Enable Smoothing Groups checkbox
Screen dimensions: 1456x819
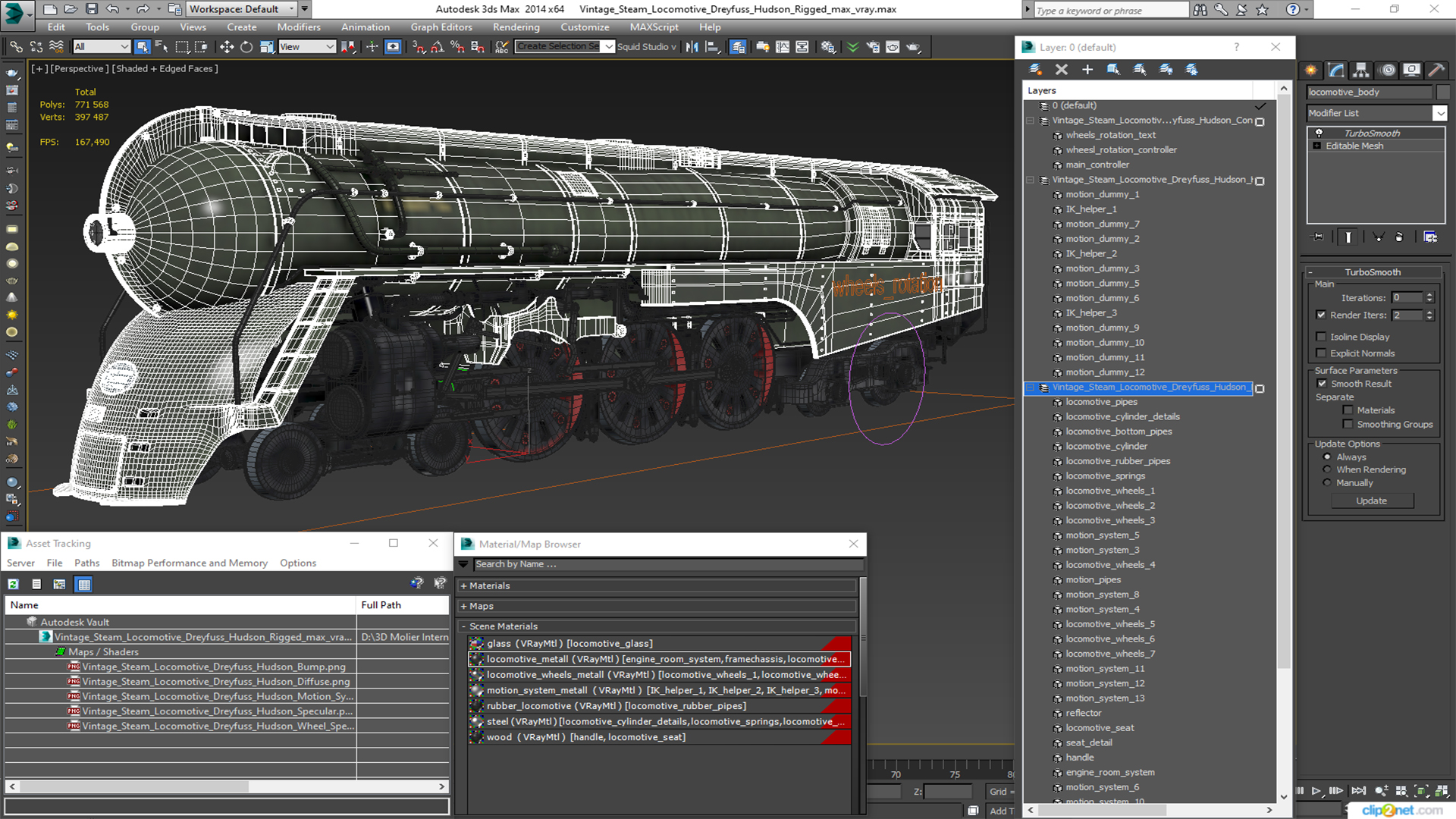(x=1348, y=425)
